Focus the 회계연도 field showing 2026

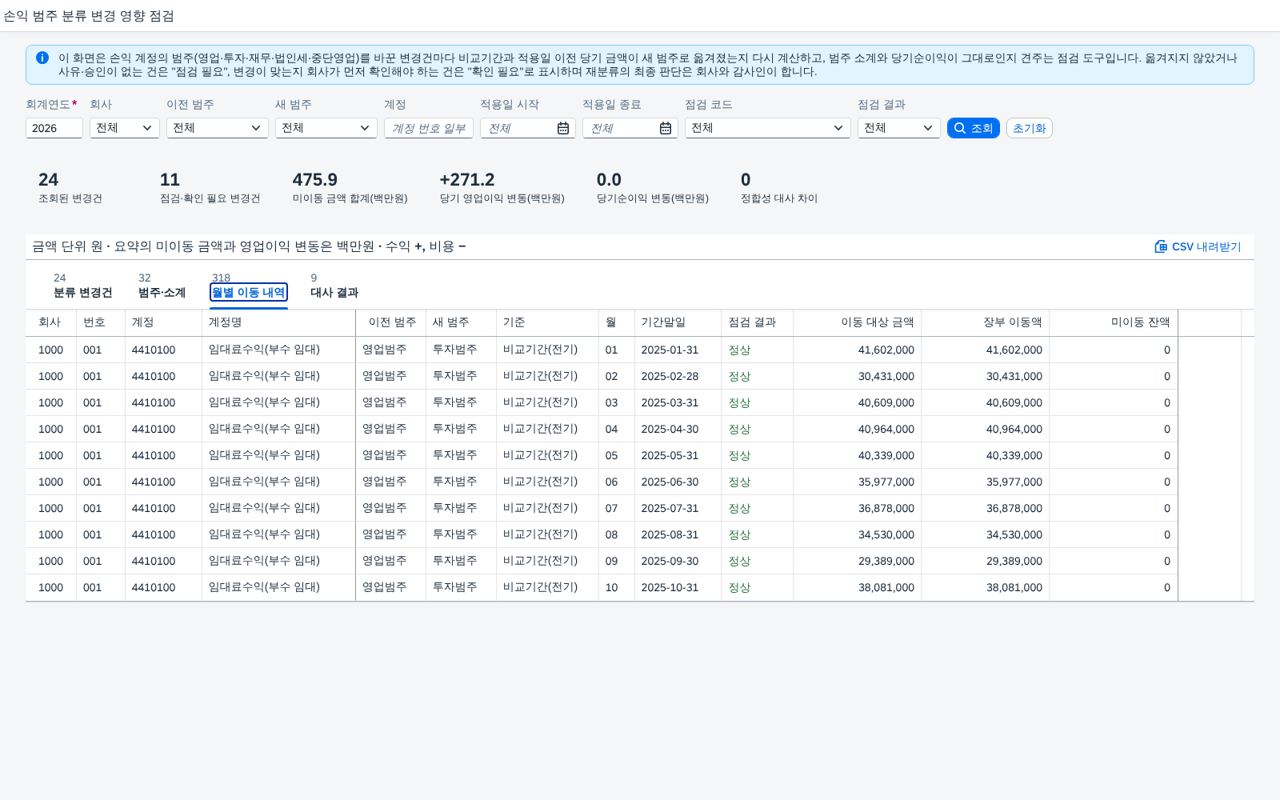tap(54, 128)
